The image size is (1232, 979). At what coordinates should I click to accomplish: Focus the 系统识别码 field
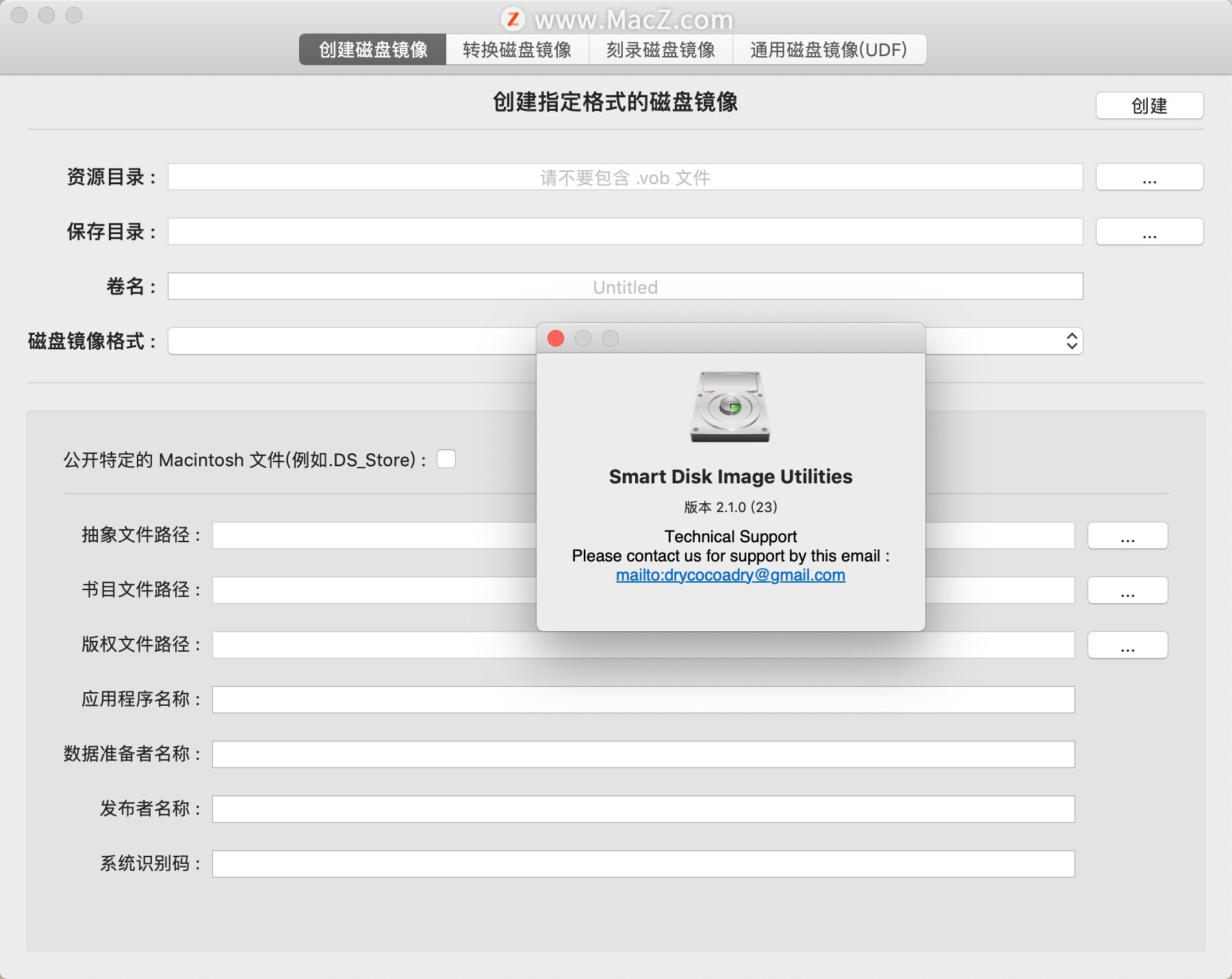[x=643, y=864]
